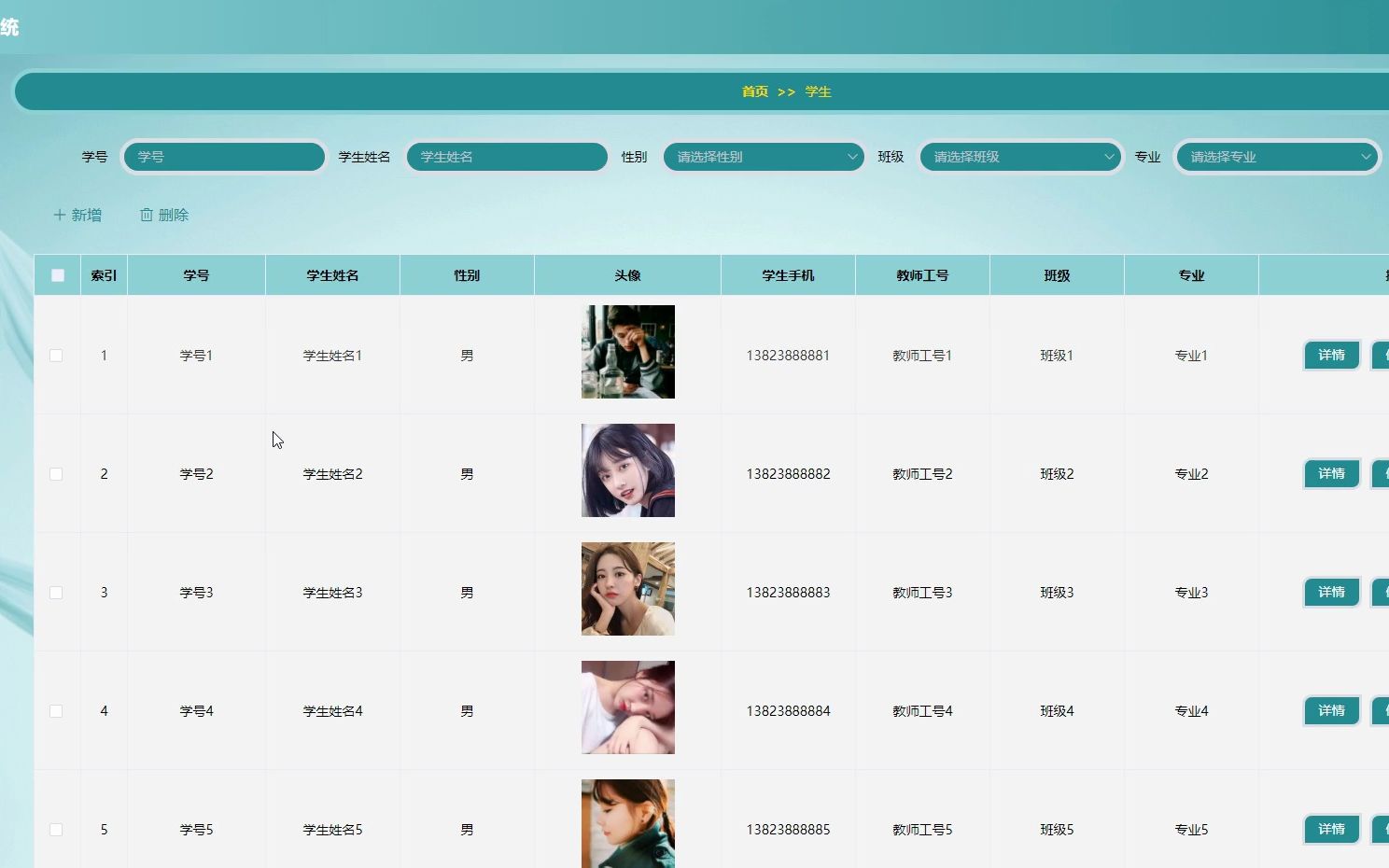The image size is (1389, 868).
Task: Click the 学生手机 column header
Action: [x=788, y=275]
